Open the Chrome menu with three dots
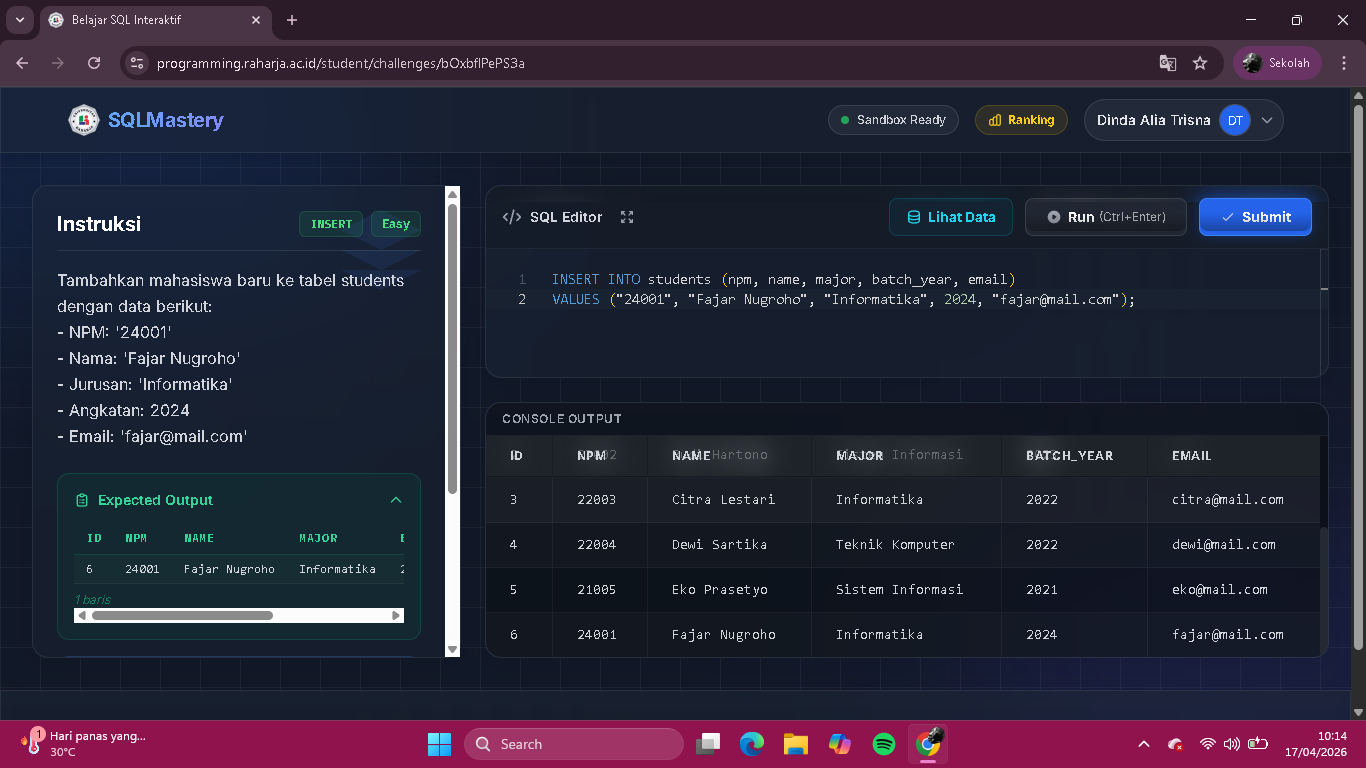 pyautogui.click(x=1343, y=63)
